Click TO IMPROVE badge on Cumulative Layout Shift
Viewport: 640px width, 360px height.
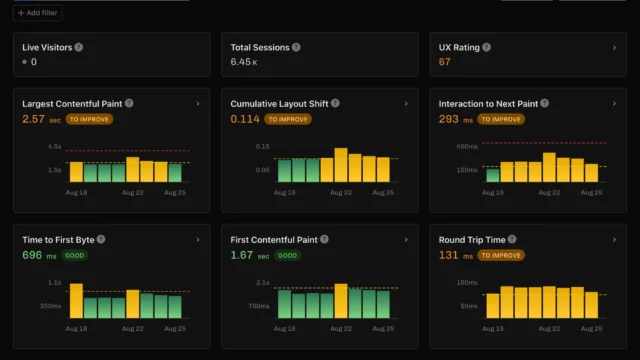(288, 119)
